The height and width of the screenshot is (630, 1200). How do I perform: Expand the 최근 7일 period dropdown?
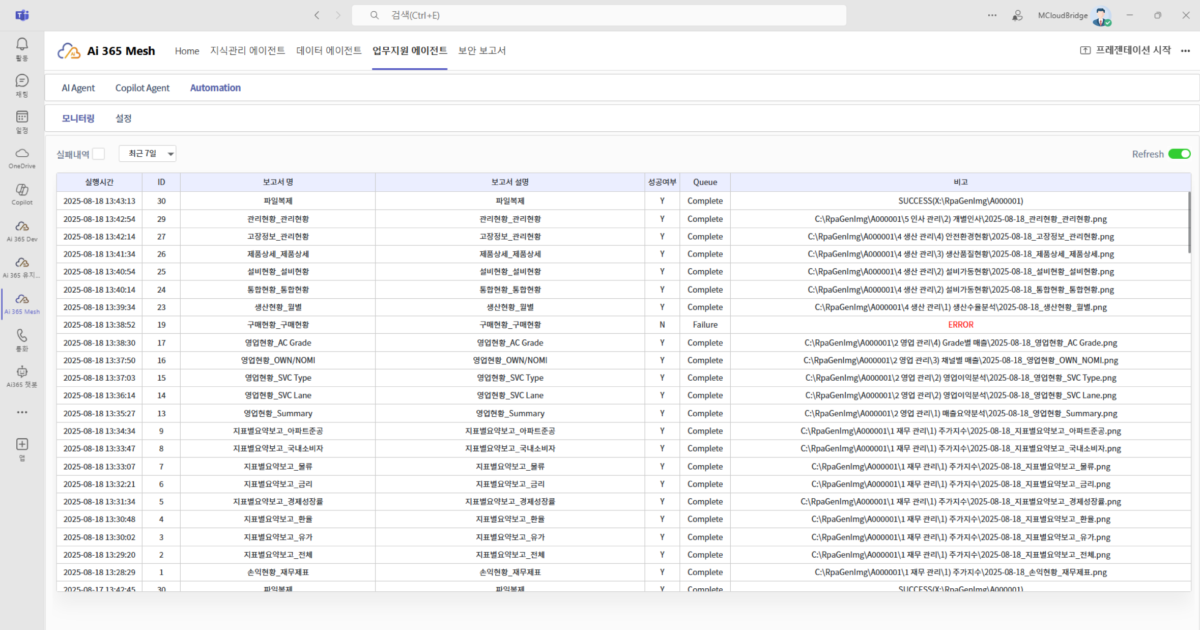(148, 154)
